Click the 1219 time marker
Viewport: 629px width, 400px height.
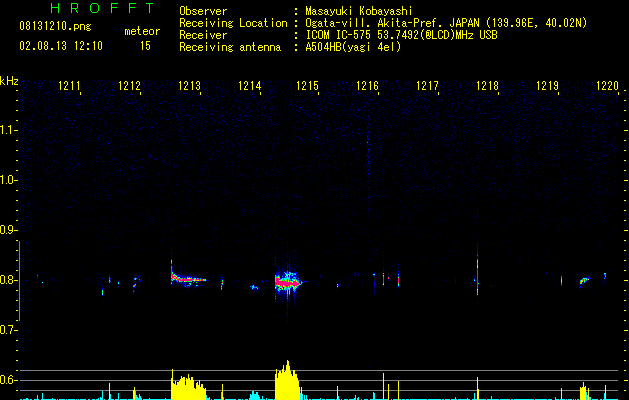548,86
